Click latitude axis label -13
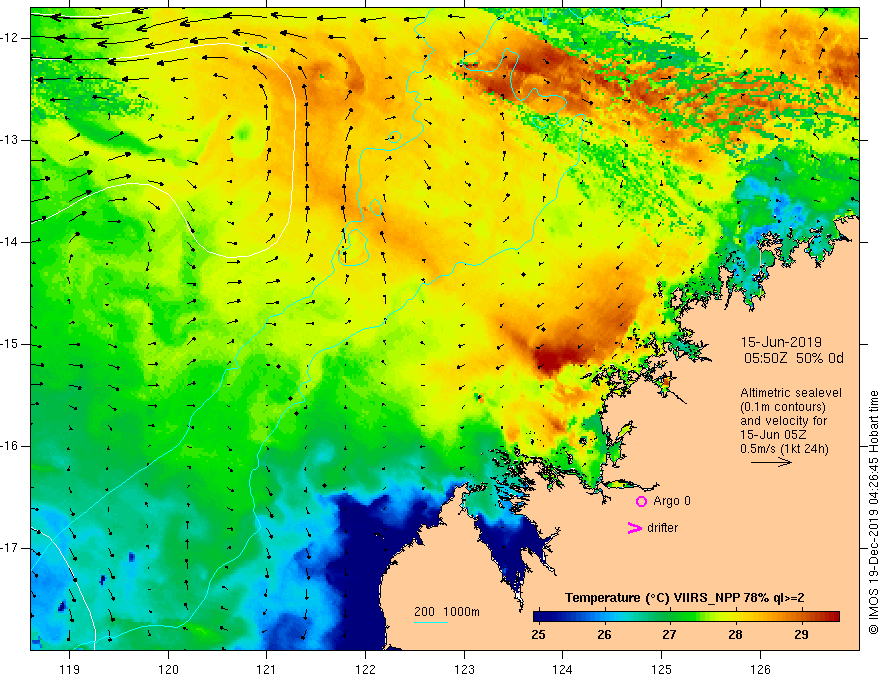 pos(10,140)
